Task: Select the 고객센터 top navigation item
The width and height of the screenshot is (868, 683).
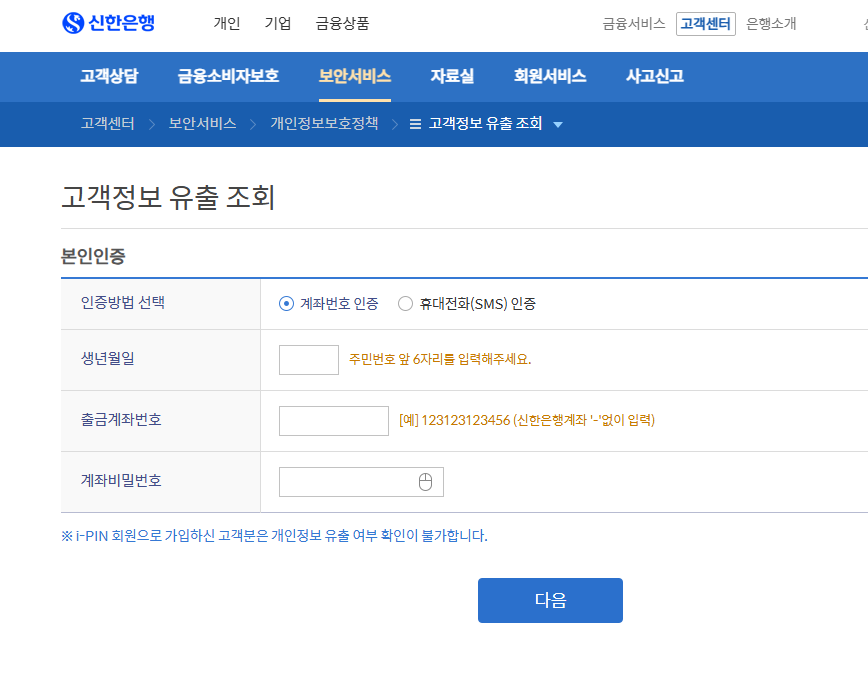Action: 706,24
